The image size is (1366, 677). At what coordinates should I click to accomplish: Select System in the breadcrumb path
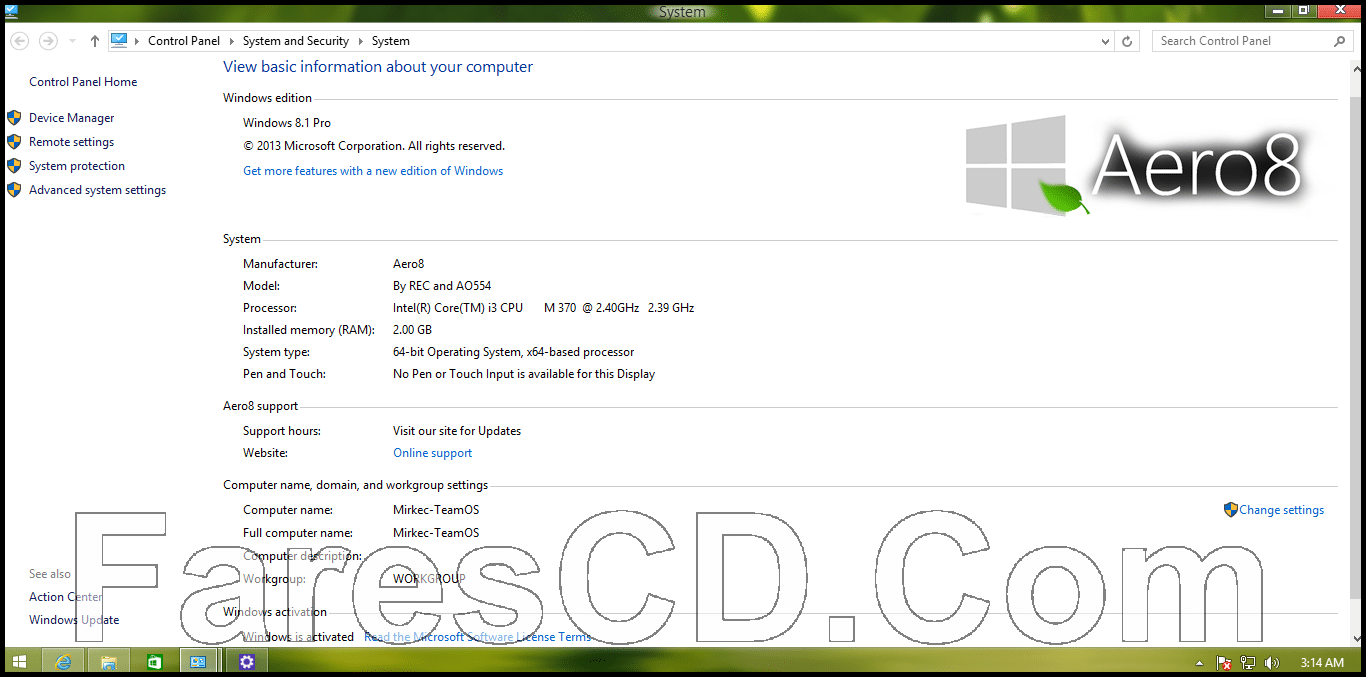tap(391, 41)
